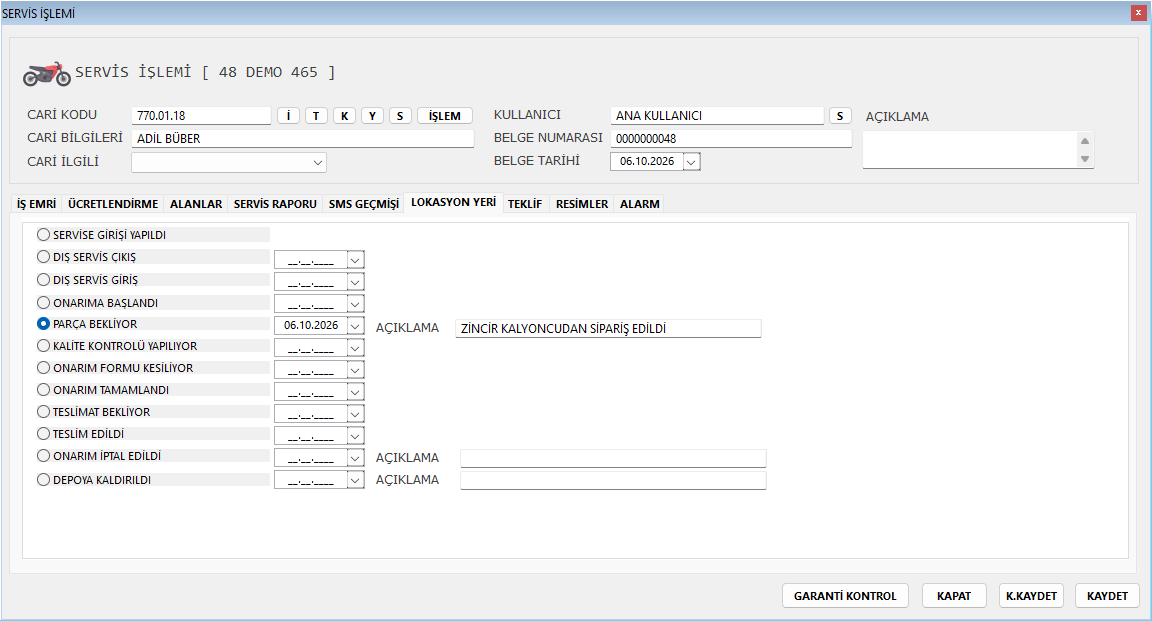
Task: Open the TESLİMAT BEKLİYOR date dropdown
Action: click(x=355, y=414)
